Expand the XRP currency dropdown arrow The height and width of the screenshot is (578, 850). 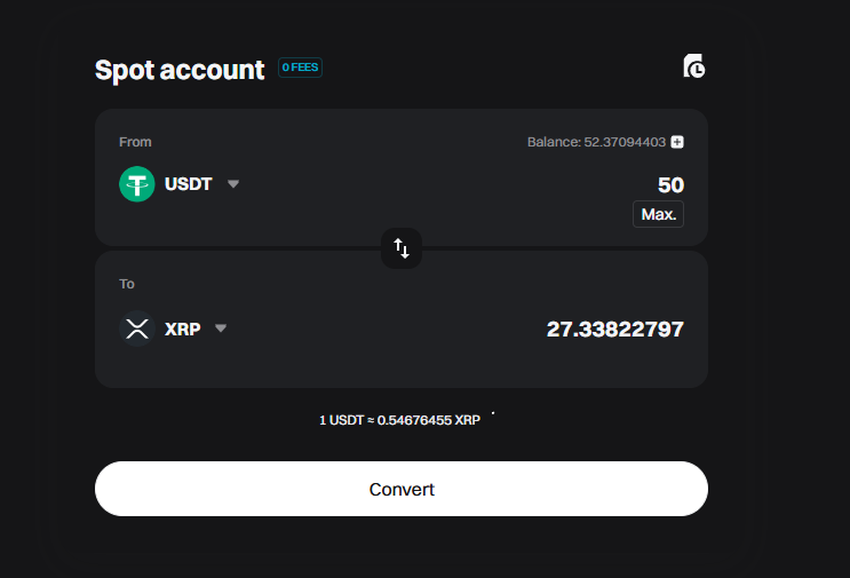point(221,328)
